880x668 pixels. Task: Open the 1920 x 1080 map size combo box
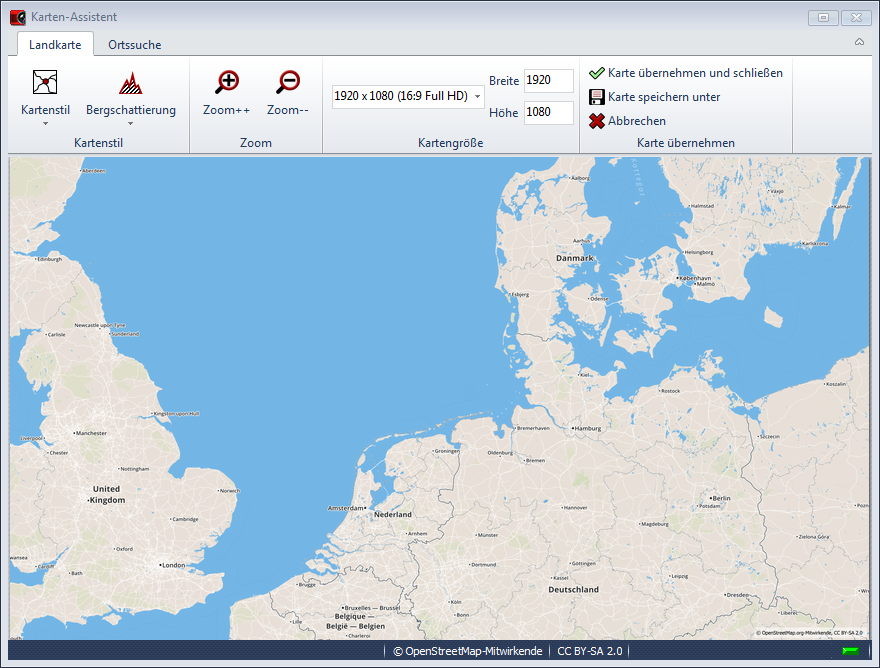click(x=408, y=96)
